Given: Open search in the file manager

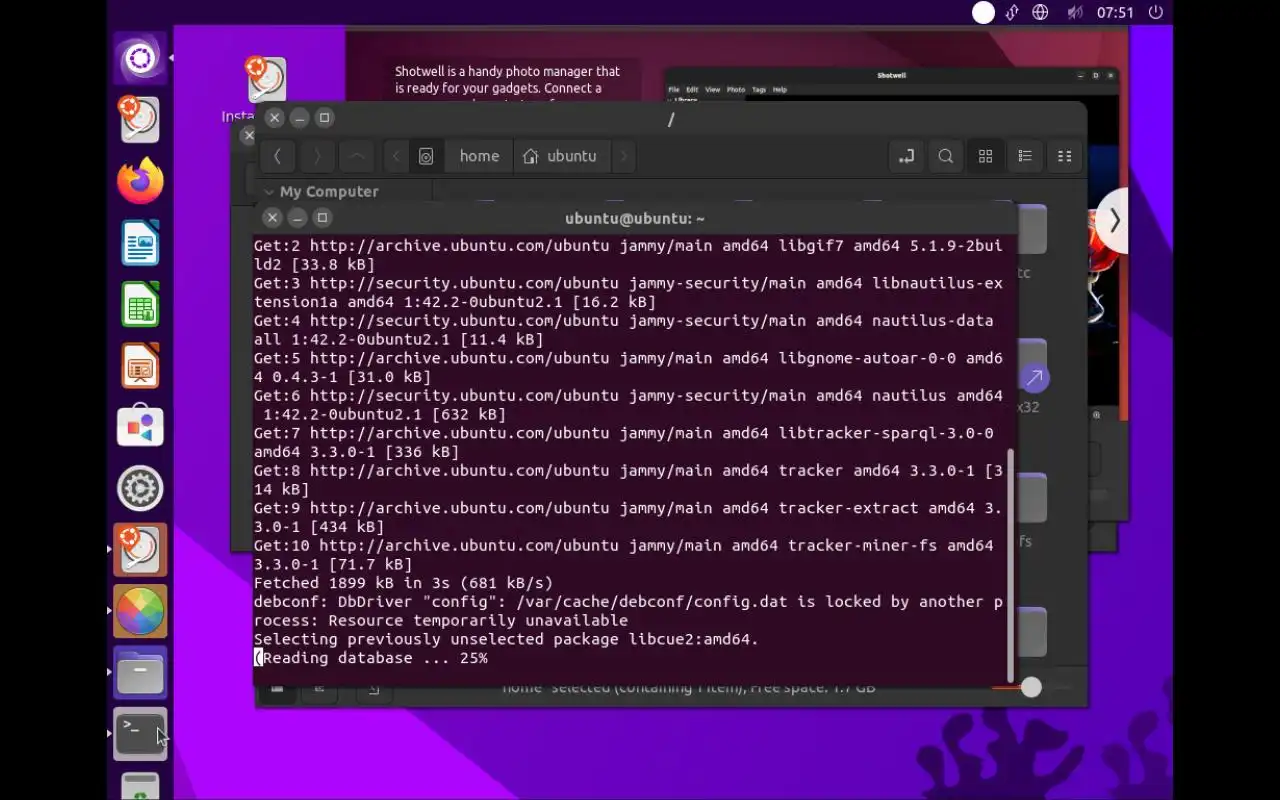Looking at the screenshot, I should [945, 156].
